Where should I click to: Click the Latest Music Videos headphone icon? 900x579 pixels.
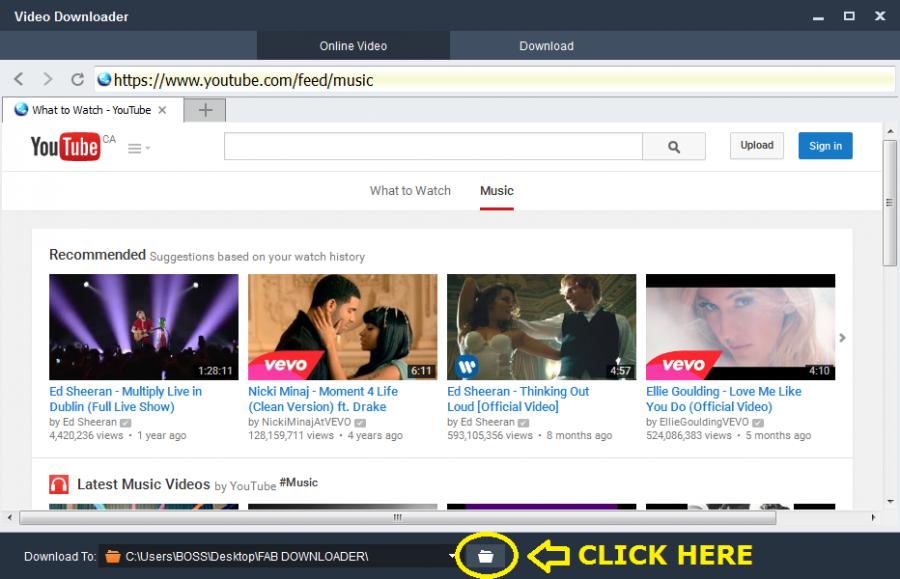coord(59,484)
